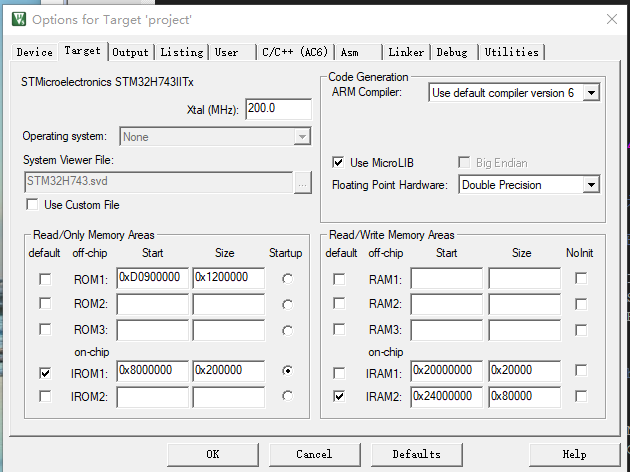The width and height of the screenshot is (630, 472).
Task: Check the ROM3 default checkbox
Action: coord(45,329)
